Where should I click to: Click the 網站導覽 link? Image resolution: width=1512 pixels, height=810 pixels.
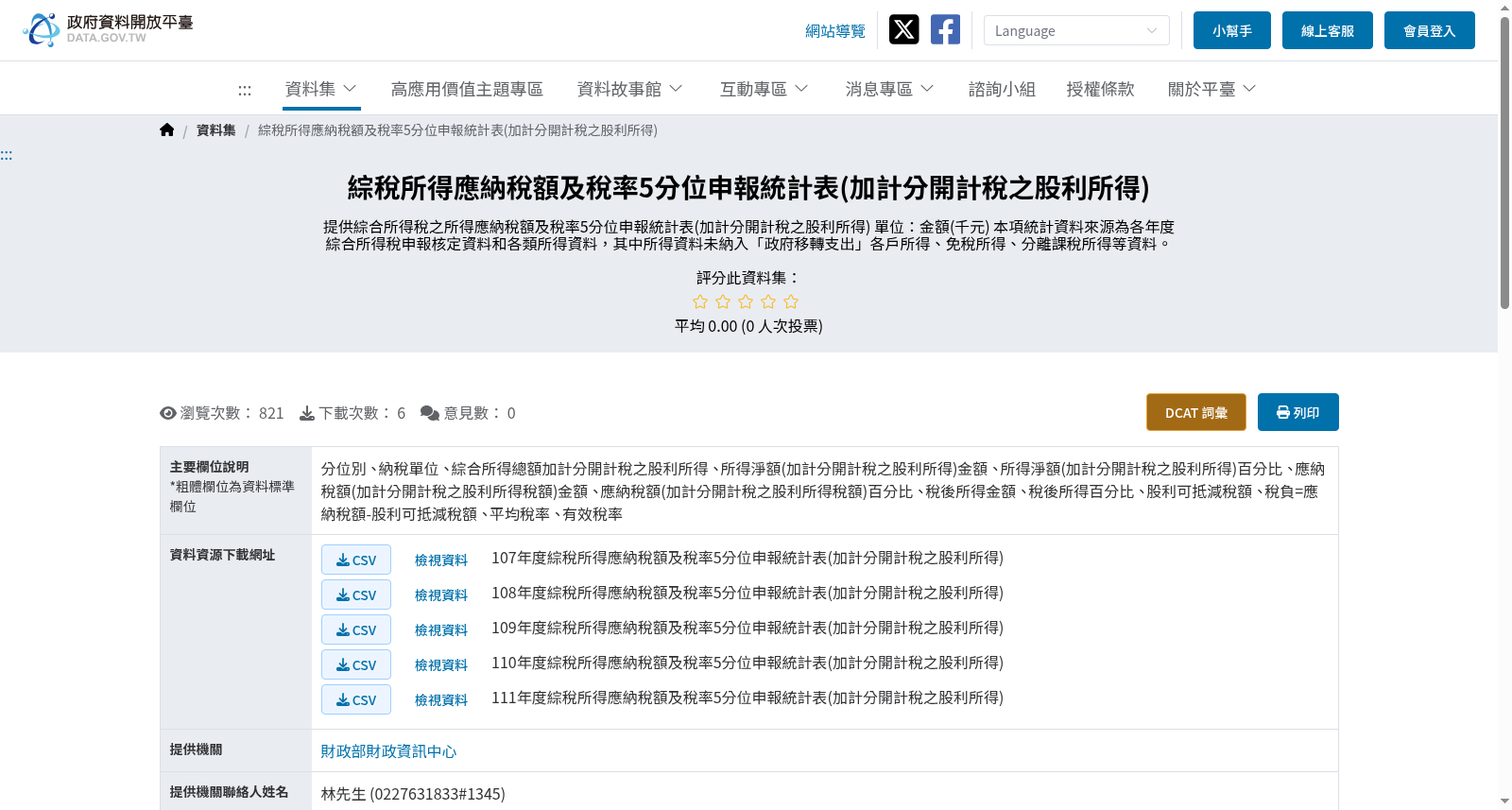point(835,31)
